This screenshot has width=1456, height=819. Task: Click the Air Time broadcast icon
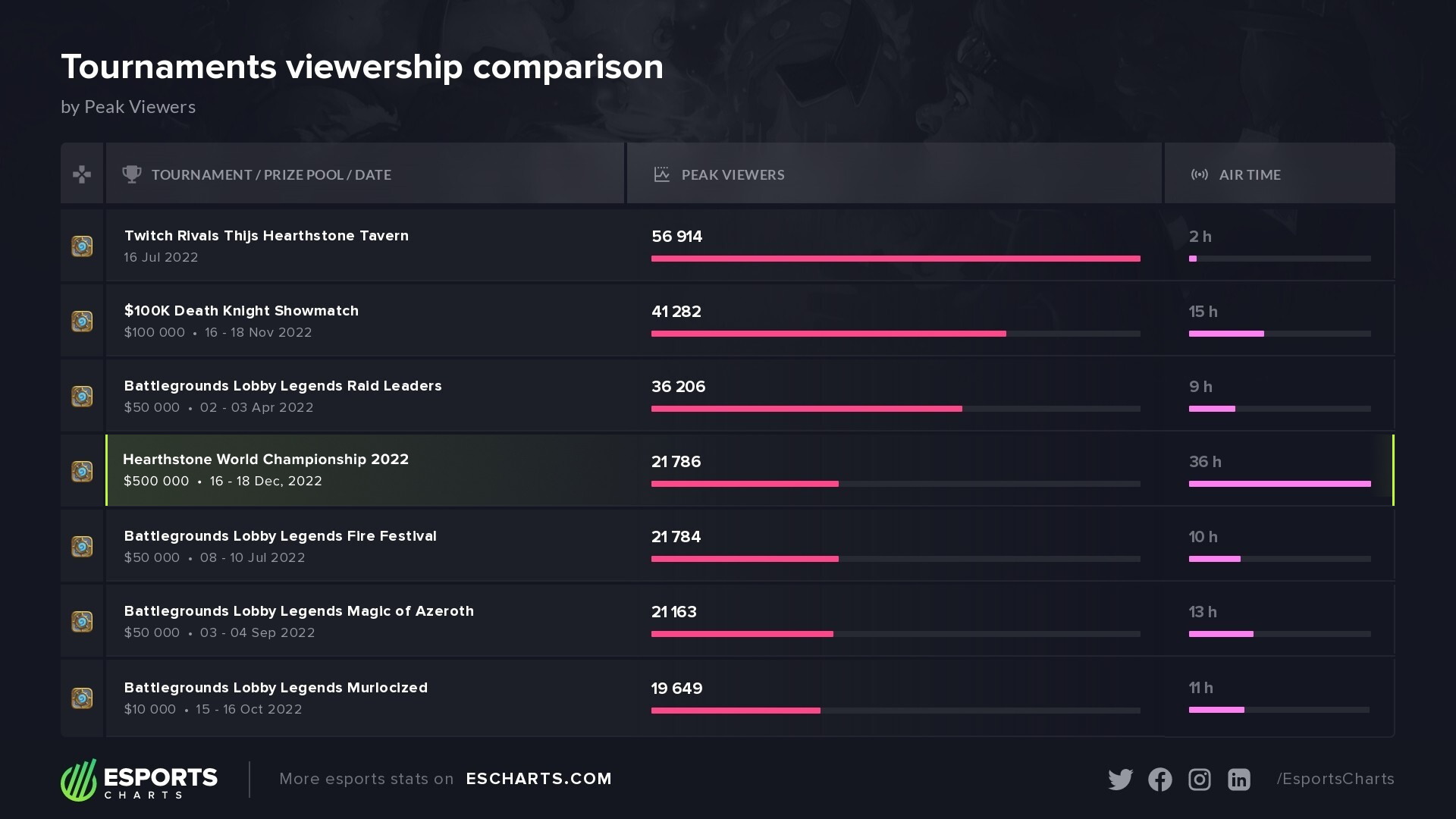pyautogui.click(x=1199, y=174)
